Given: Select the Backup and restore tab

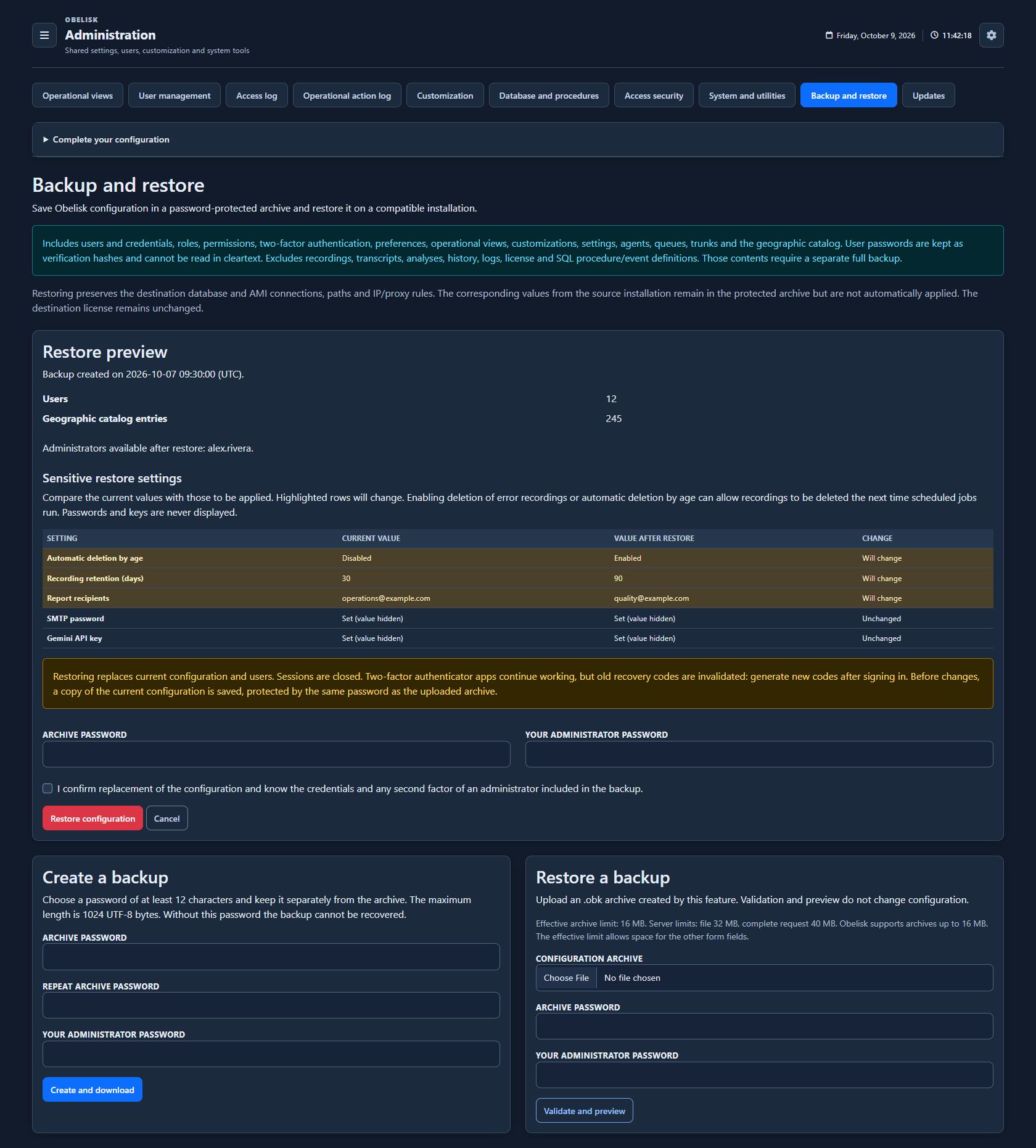Looking at the screenshot, I should tap(849, 96).
